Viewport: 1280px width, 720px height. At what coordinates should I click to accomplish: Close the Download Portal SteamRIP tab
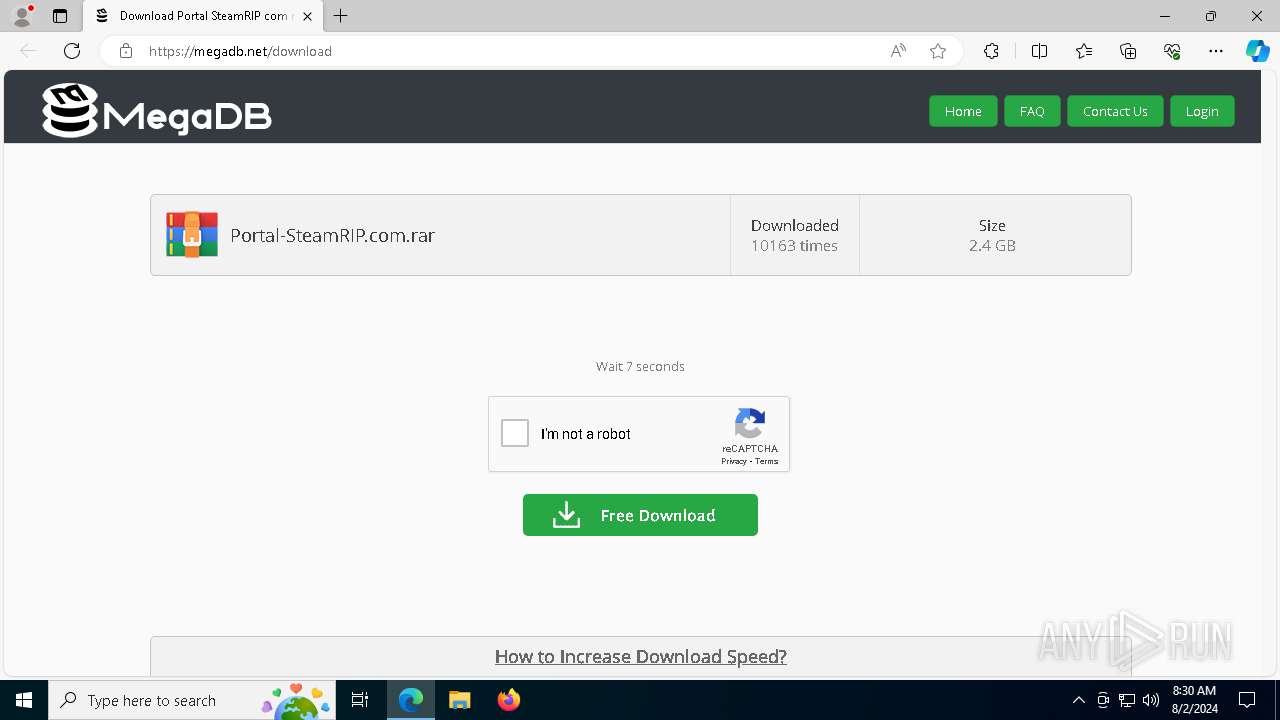pos(308,16)
